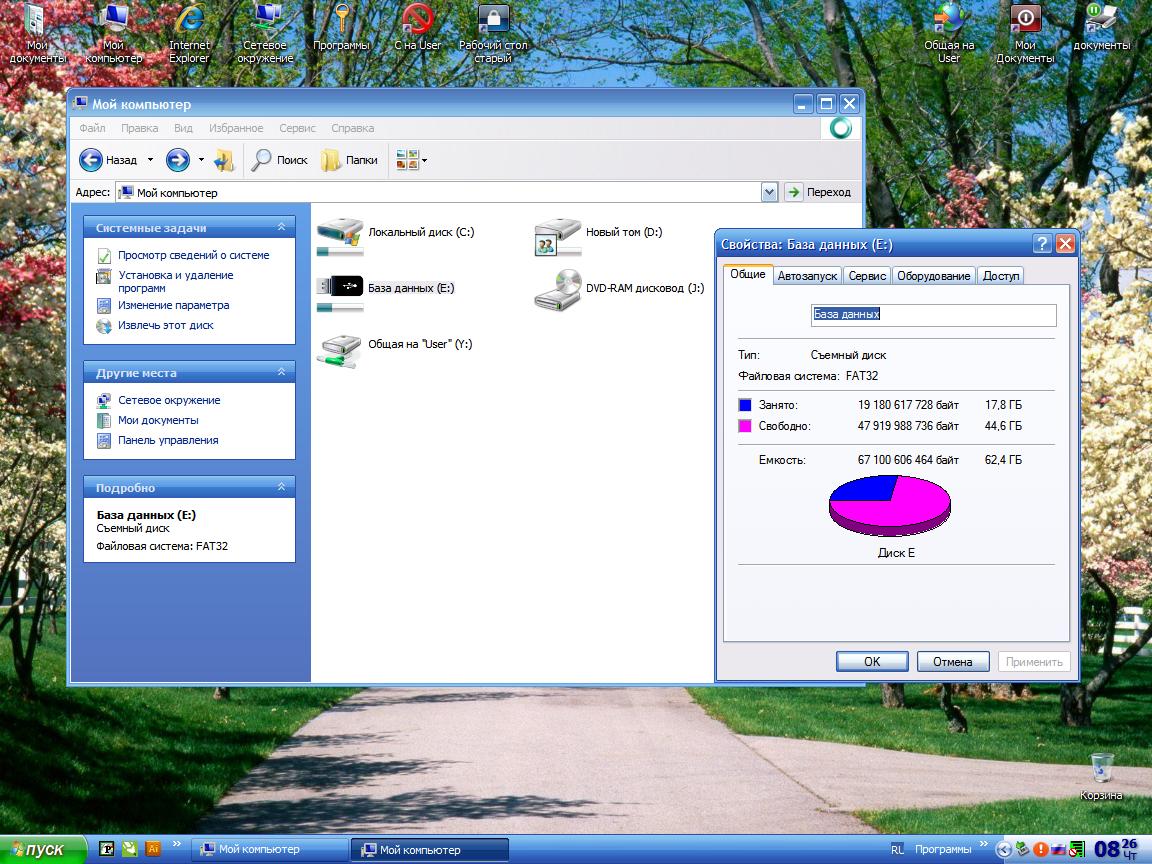Open the Файл menu
This screenshot has width=1152, height=864.
(92, 128)
